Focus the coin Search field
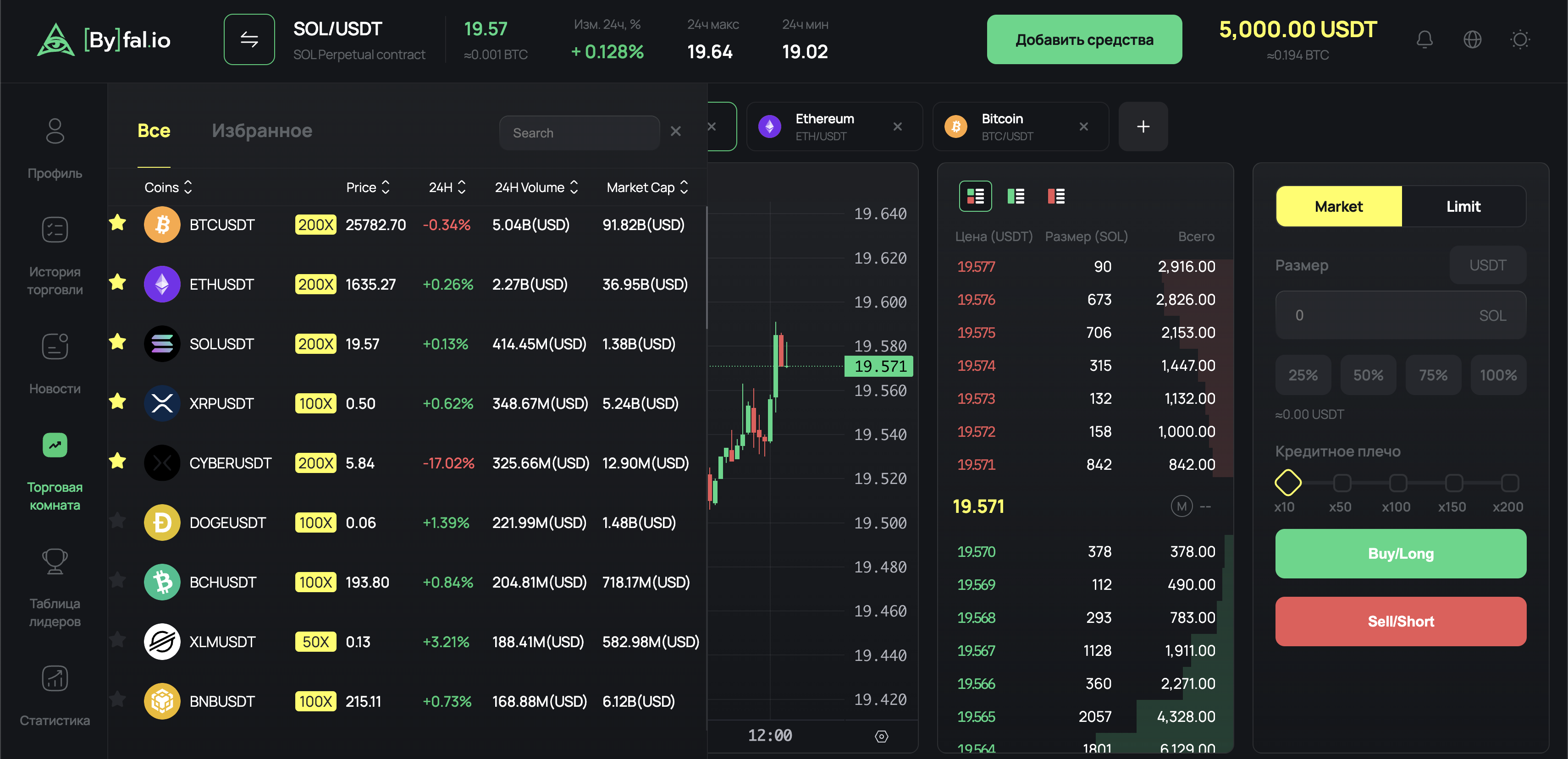 (579, 133)
